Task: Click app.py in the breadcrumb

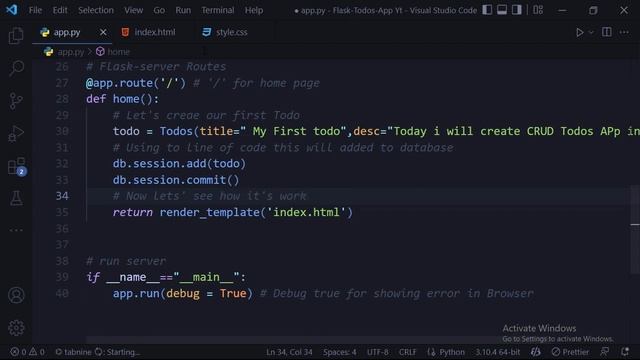Action: tap(71, 52)
